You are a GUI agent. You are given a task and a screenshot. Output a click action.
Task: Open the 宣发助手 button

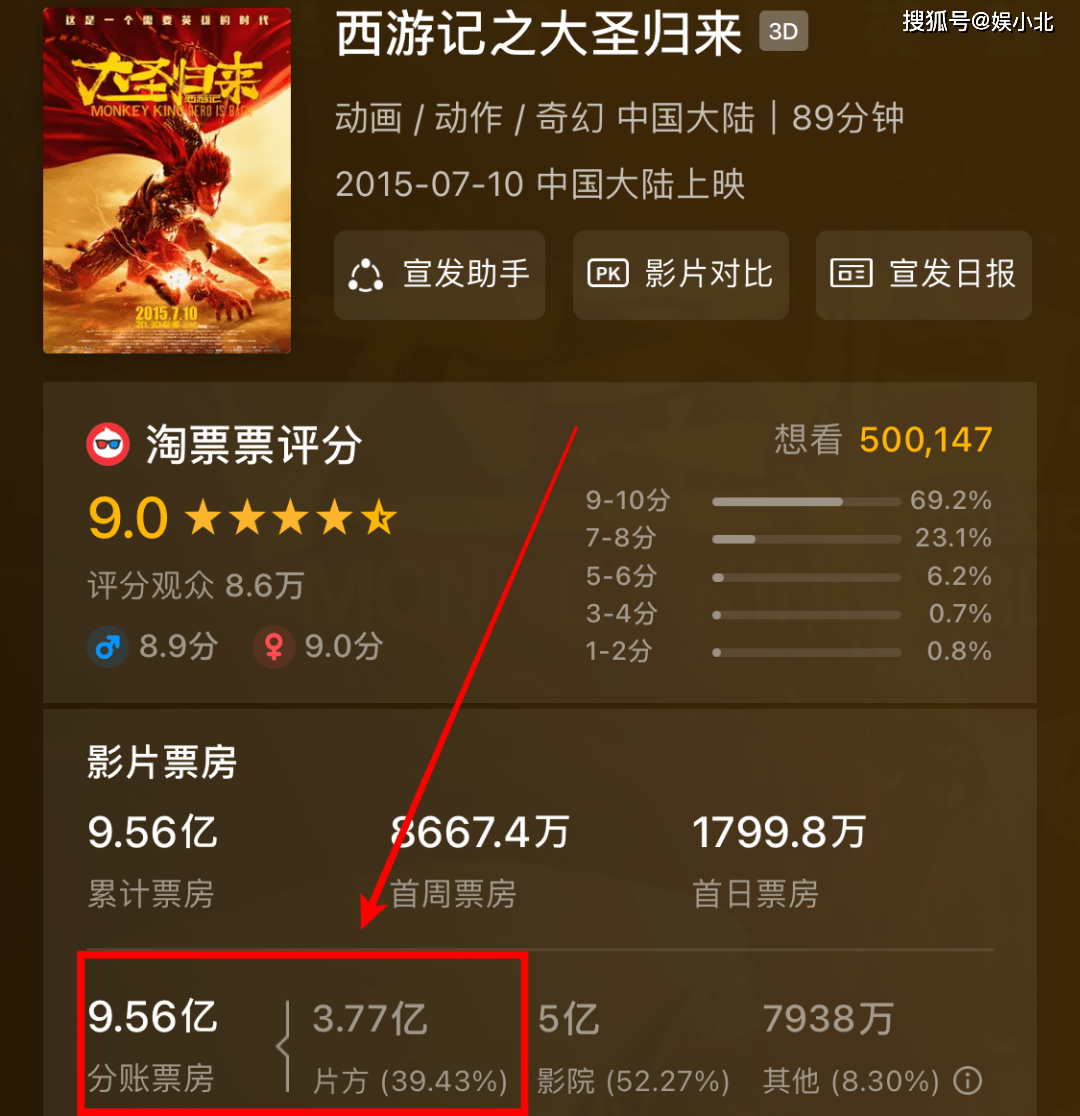tap(440, 275)
